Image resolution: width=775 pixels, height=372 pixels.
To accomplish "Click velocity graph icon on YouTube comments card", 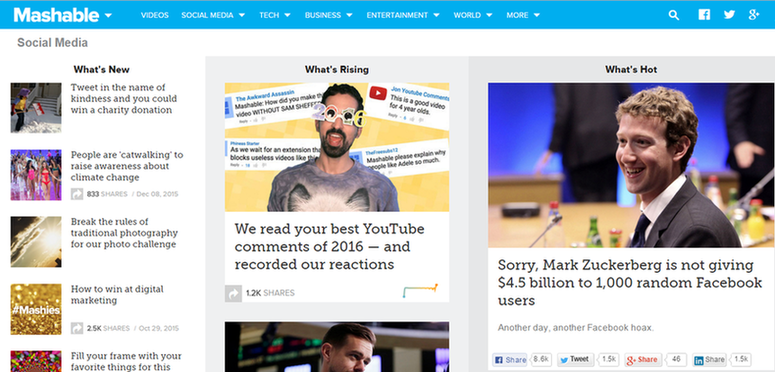I will pos(420,290).
